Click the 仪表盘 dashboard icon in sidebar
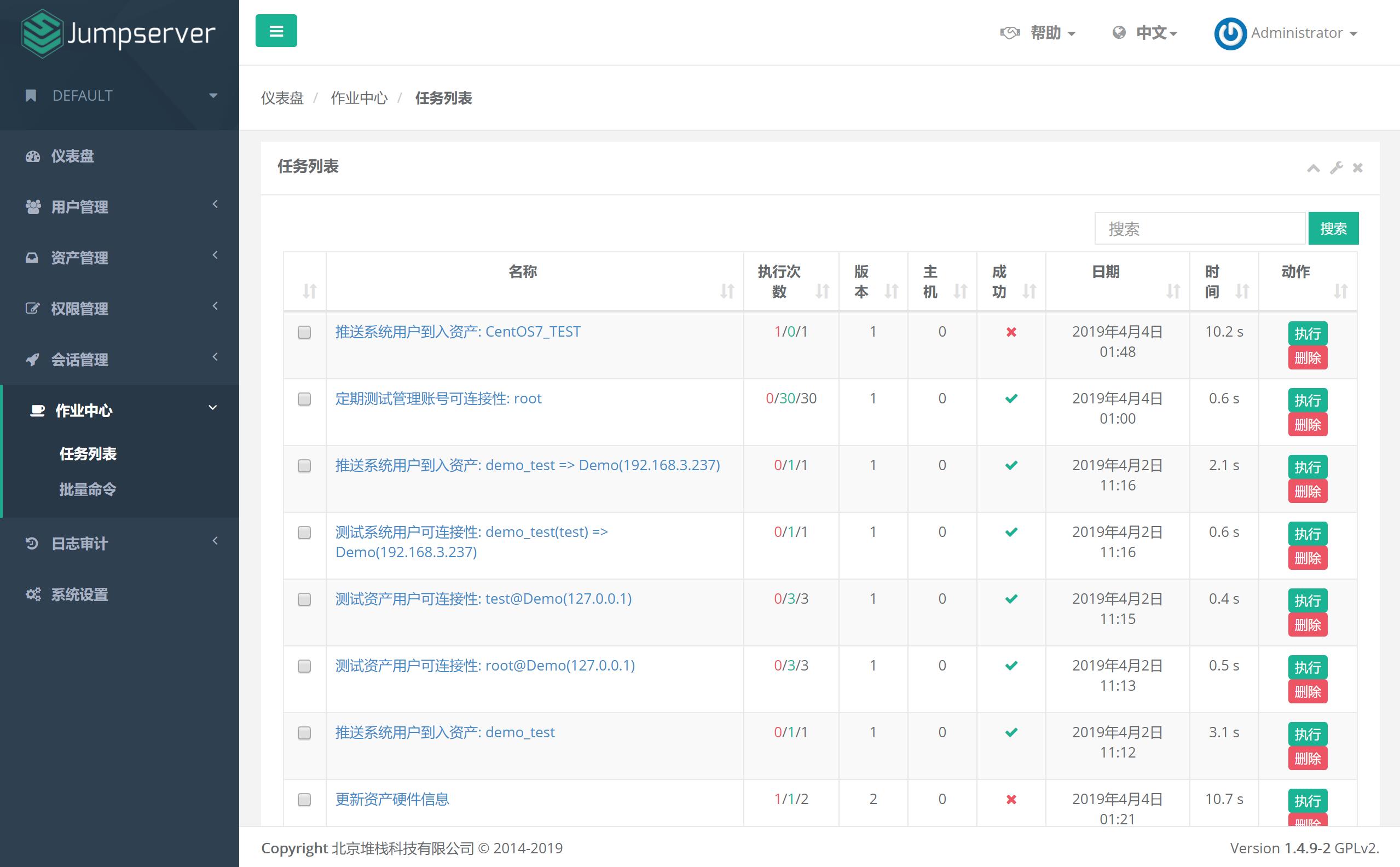1400x867 pixels. click(x=33, y=156)
